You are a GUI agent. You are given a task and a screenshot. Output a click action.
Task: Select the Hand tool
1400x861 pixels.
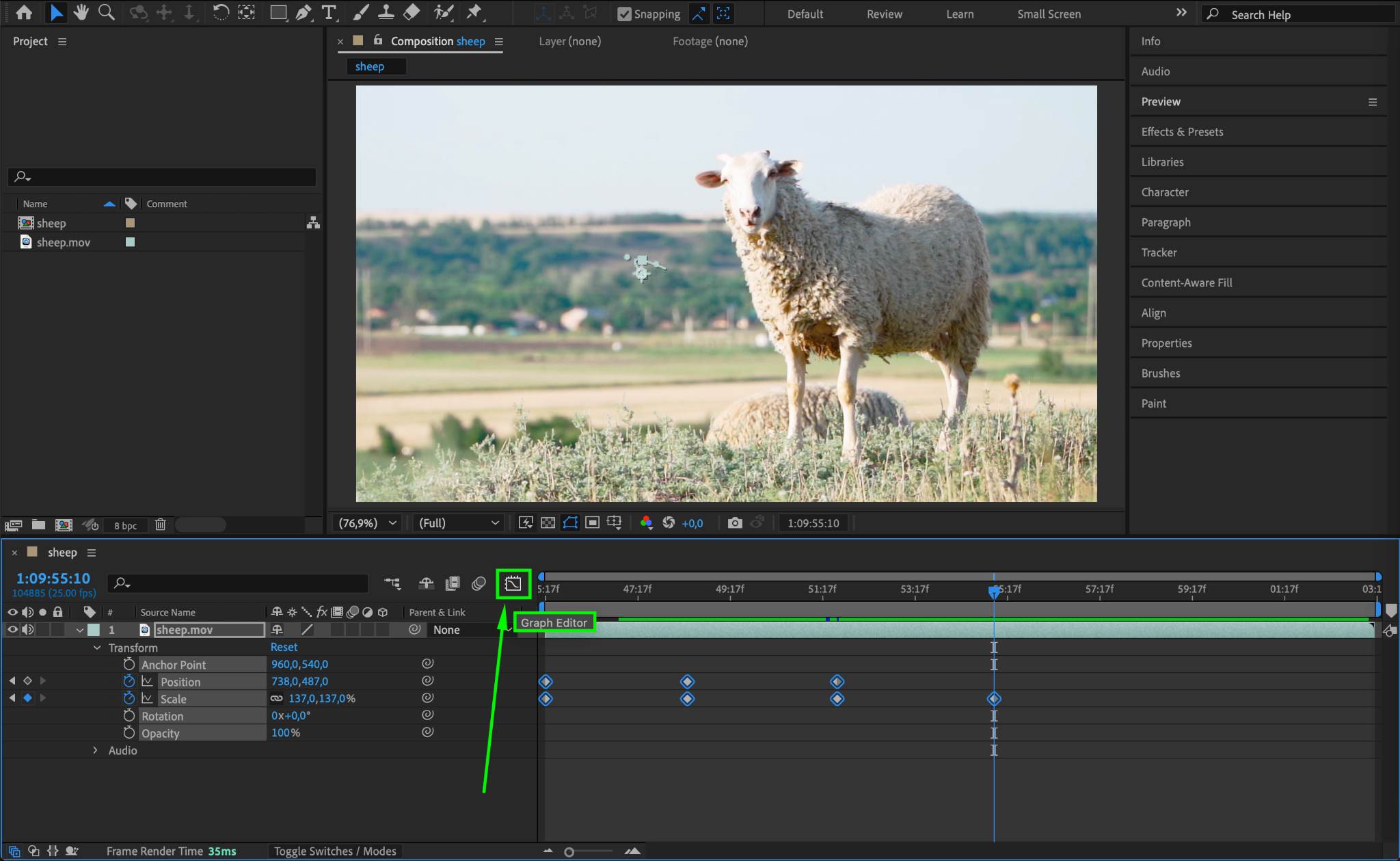(x=81, y=12)
